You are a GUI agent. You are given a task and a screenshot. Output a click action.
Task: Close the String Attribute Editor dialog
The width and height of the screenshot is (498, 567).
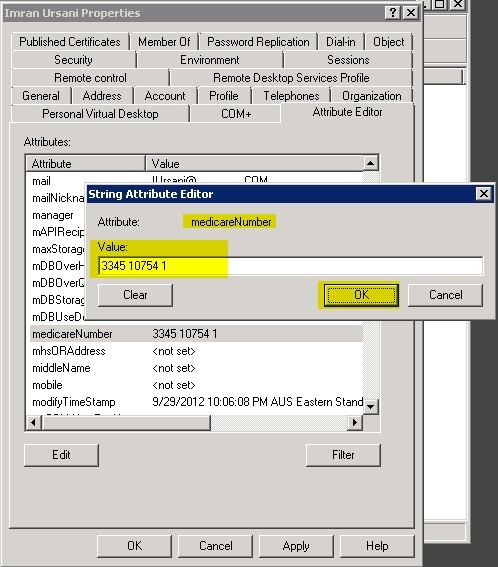pos(484,194)
